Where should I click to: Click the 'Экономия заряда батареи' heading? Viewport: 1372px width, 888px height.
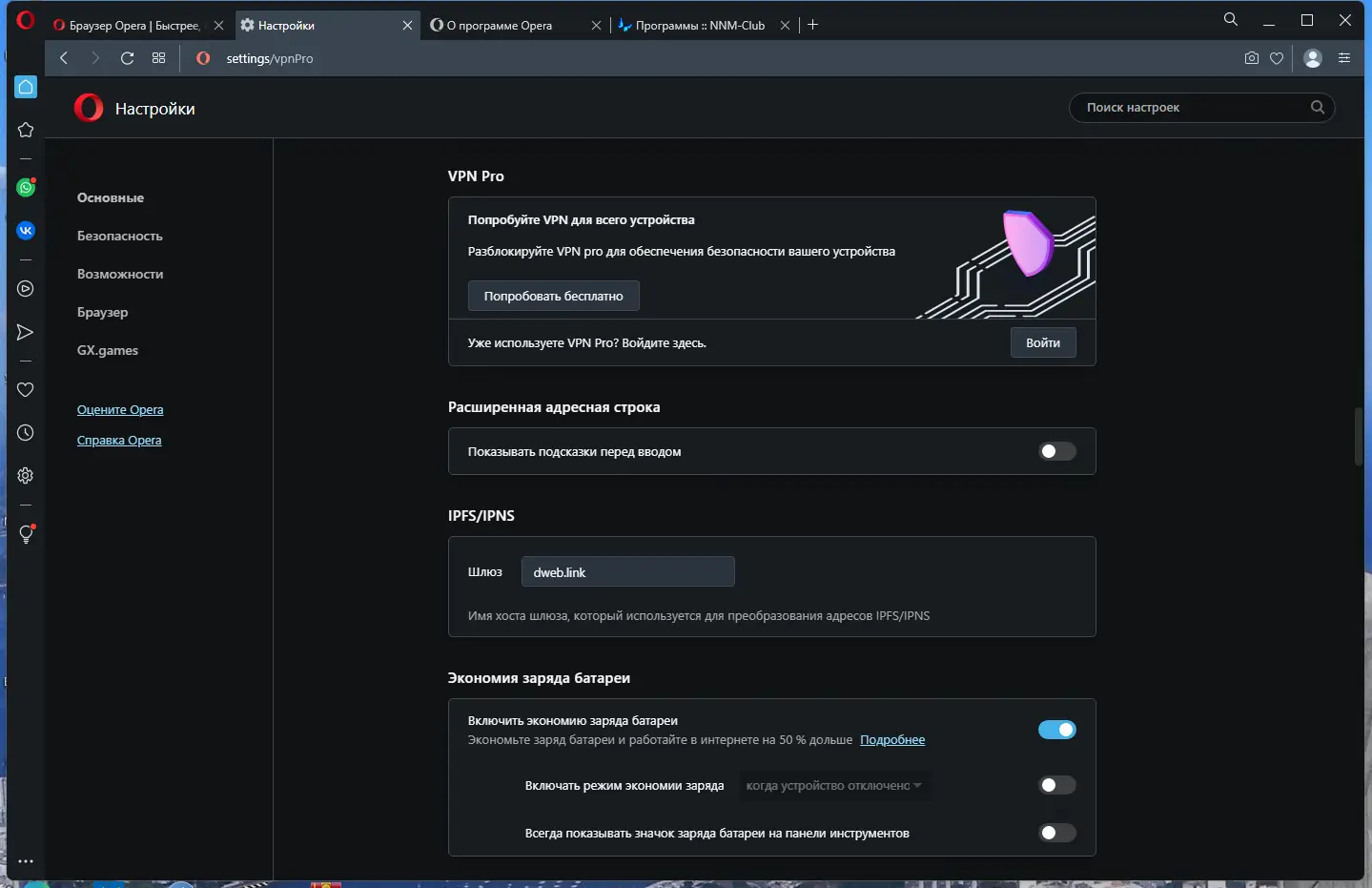pos(539,678)
